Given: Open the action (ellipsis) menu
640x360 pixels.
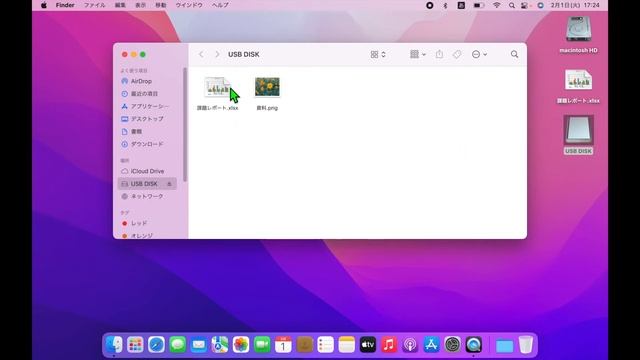Looking at the screenshot, I should [x=479, y=54].
